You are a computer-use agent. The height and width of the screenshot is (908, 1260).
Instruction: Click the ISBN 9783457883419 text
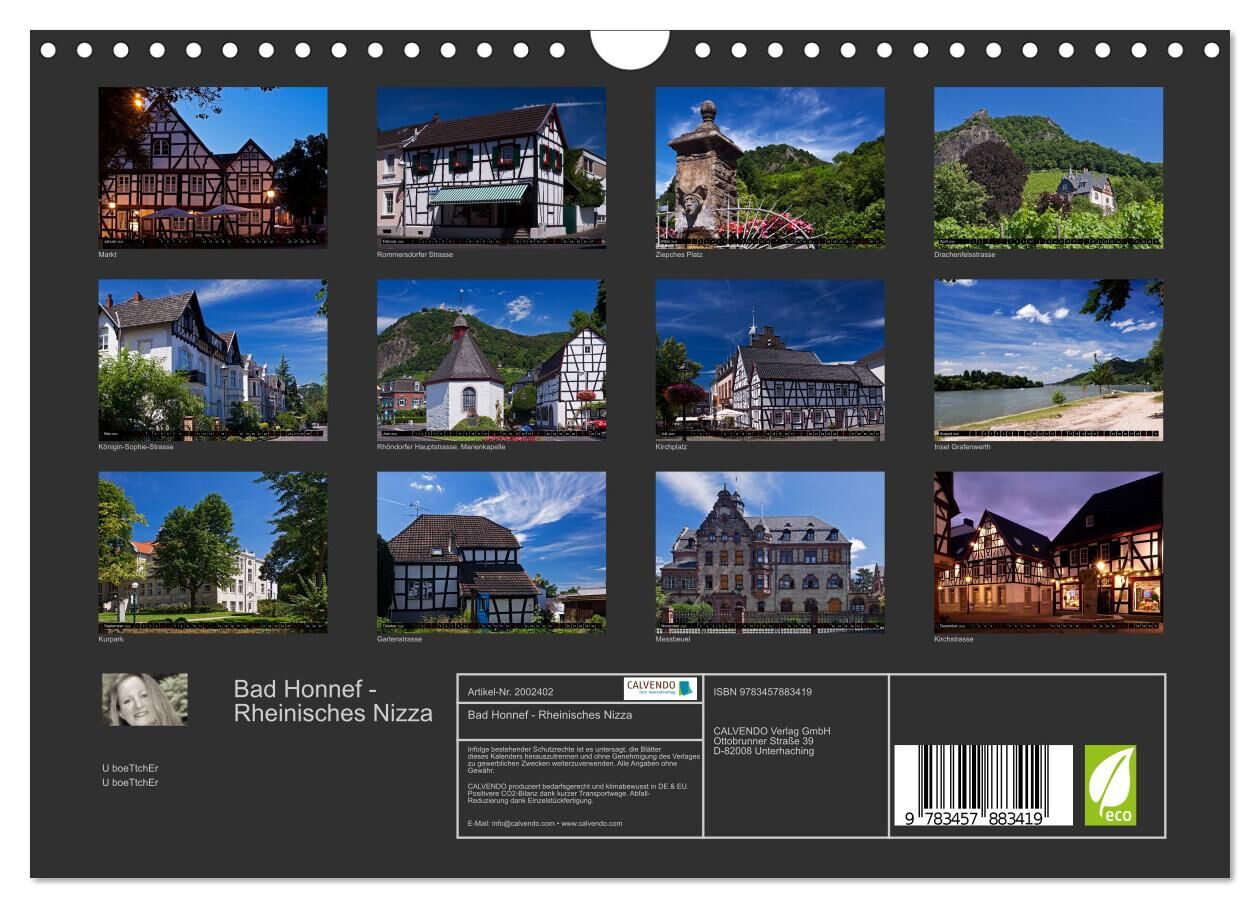click(762, 692)
